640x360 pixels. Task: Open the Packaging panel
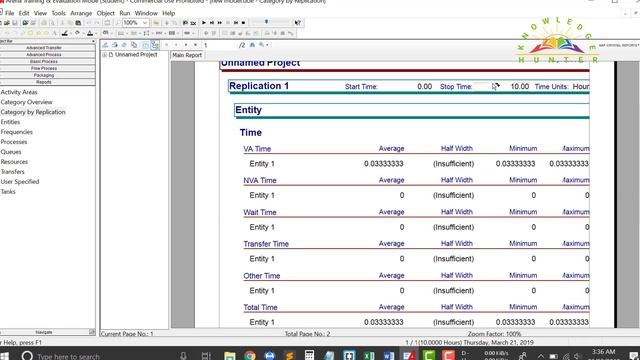pos(47,75)
